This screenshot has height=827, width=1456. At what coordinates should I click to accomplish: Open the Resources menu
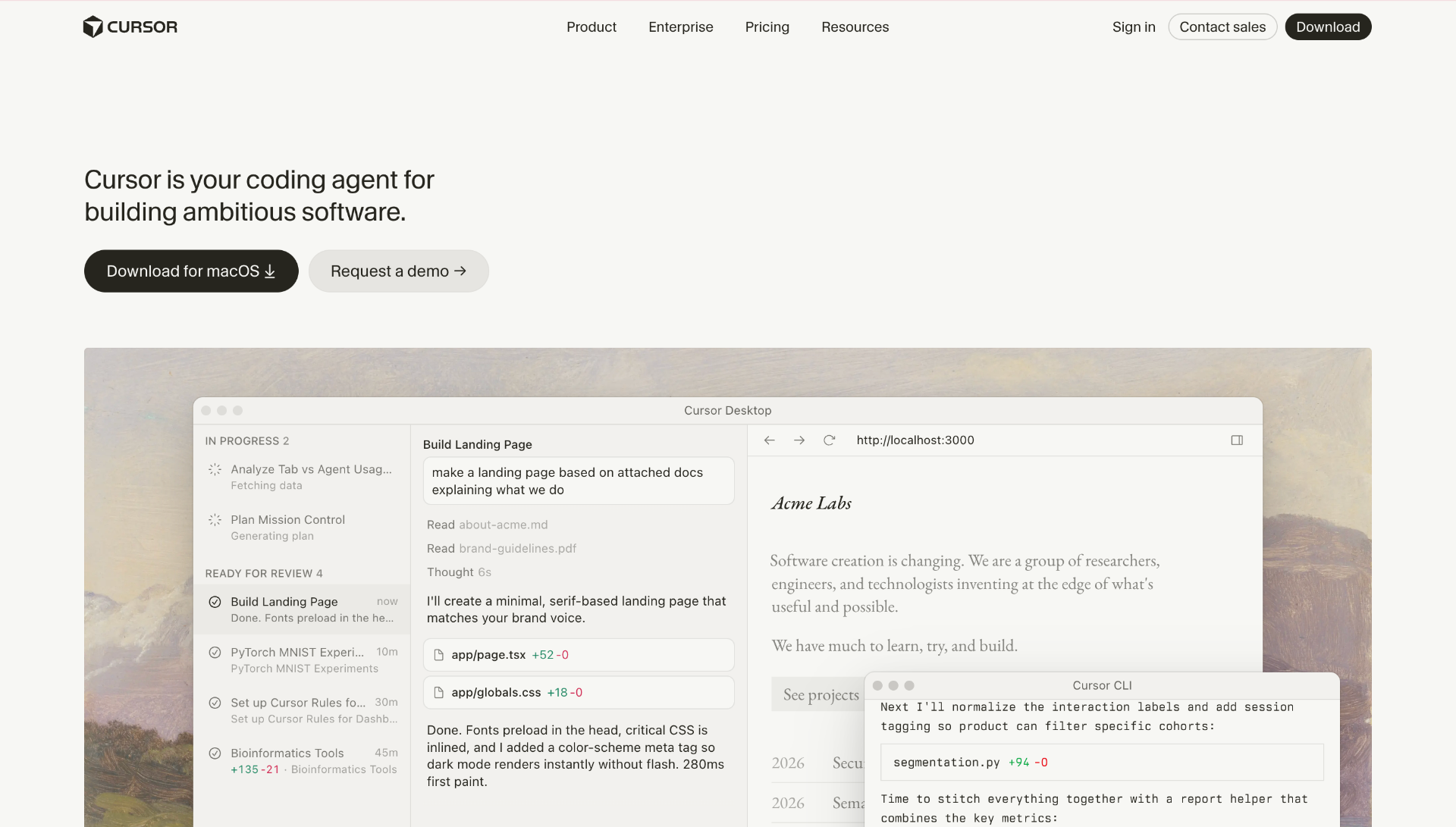(x=855, y=27)
